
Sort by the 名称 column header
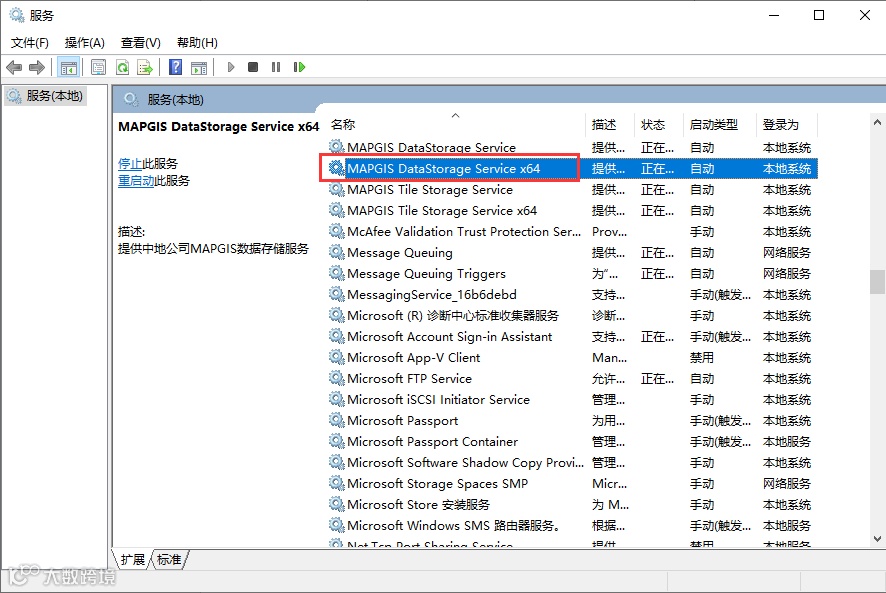[x=455, y=124]
